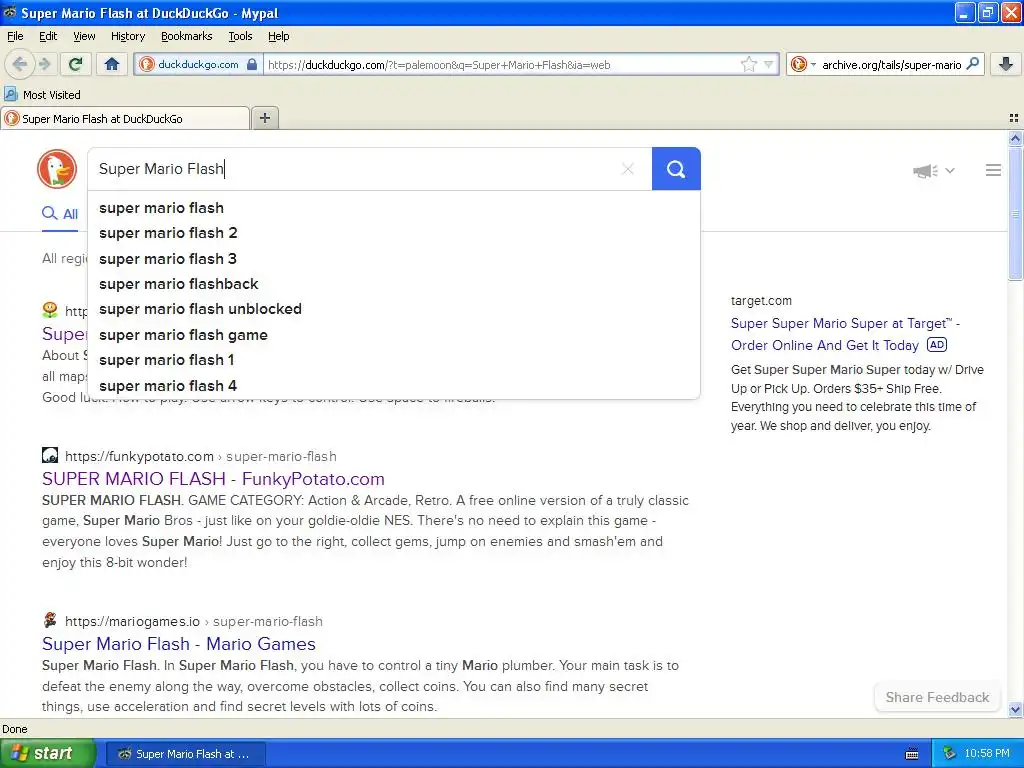Click the FunkyPotato result favicon

[50, 455]
